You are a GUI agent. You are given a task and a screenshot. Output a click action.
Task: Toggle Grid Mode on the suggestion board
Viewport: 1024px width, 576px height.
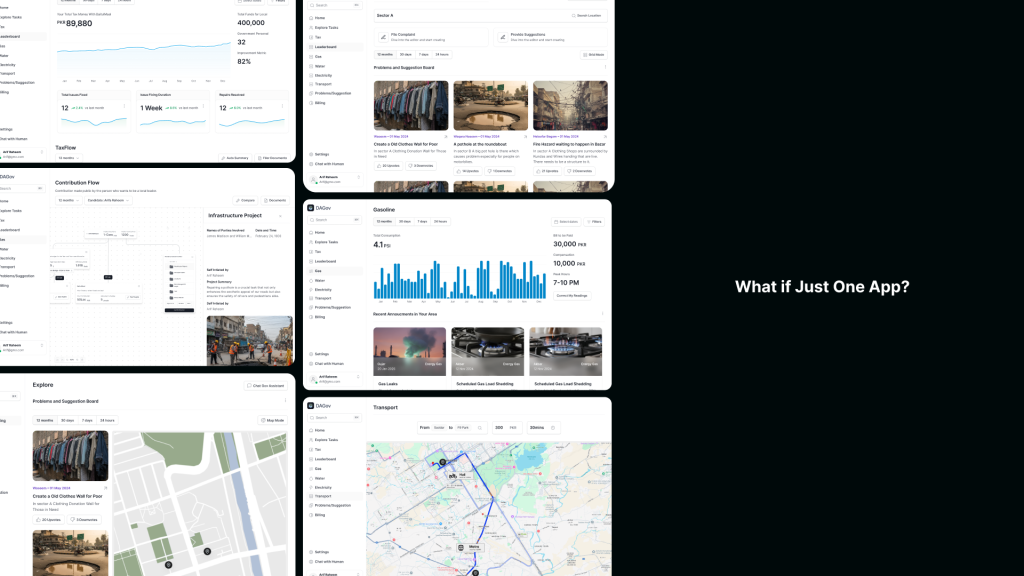pos(594,54)
